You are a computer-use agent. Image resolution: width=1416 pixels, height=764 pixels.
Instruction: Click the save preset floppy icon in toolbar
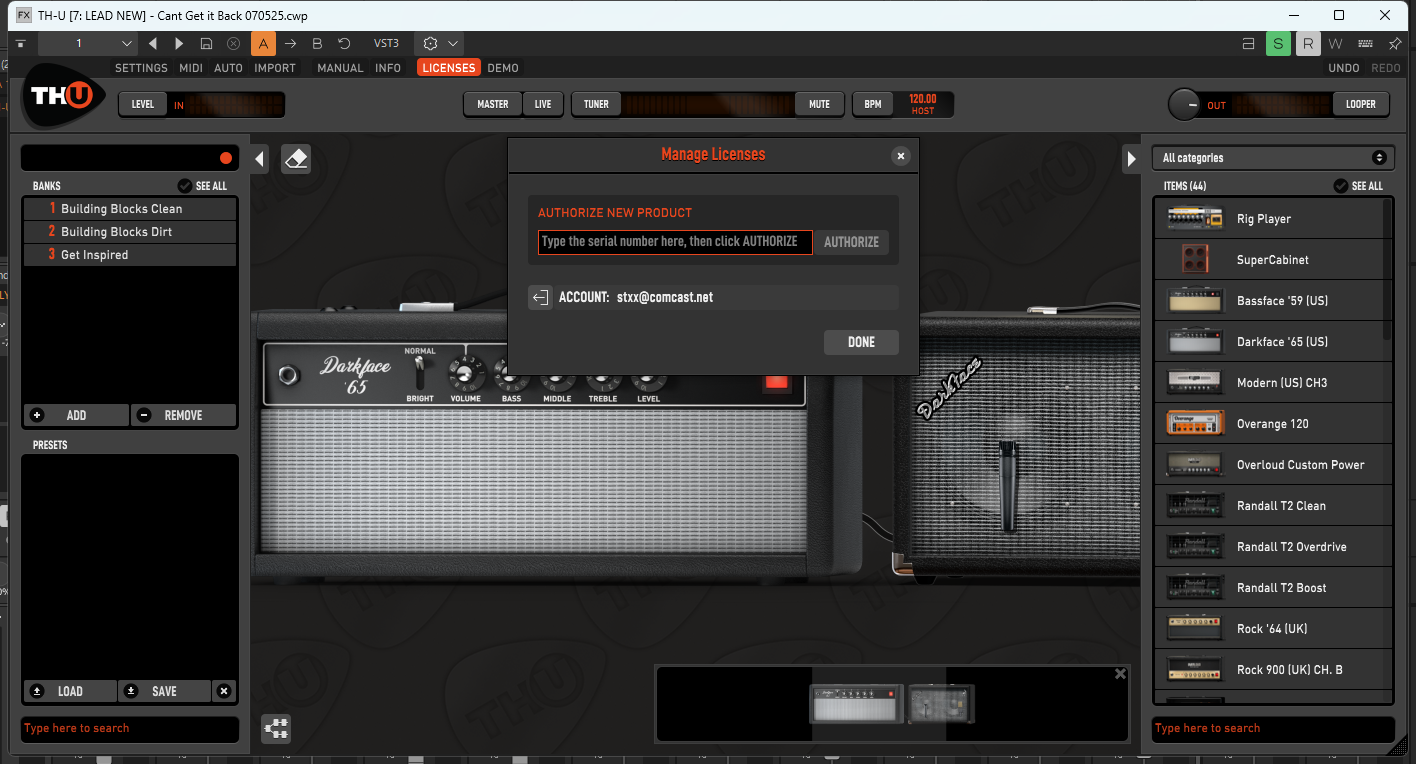coord(206,44)
